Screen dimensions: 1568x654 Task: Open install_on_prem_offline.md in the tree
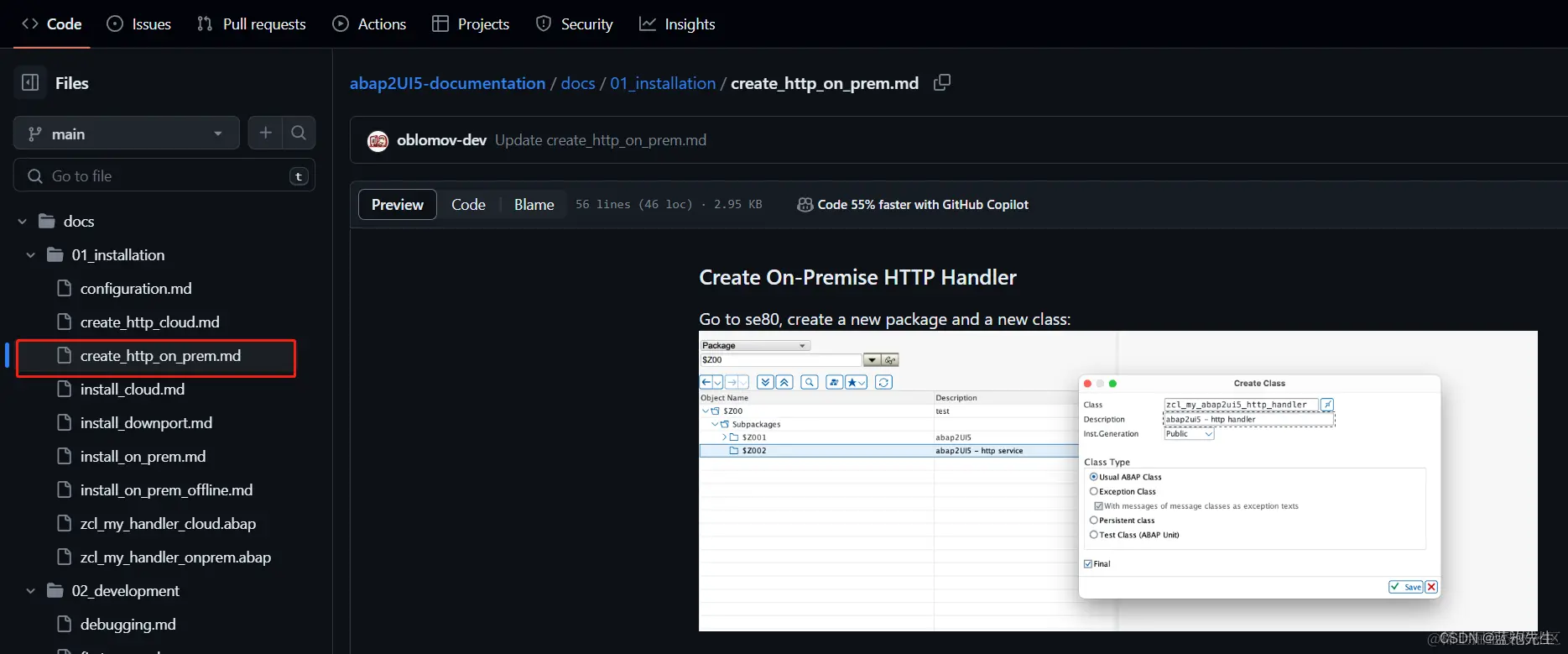(x=166, y=490)
